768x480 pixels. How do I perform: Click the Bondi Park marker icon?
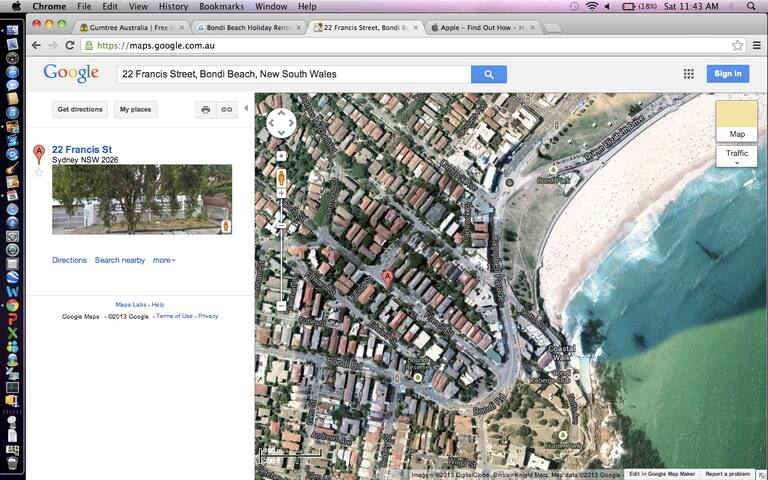[553, 170]
